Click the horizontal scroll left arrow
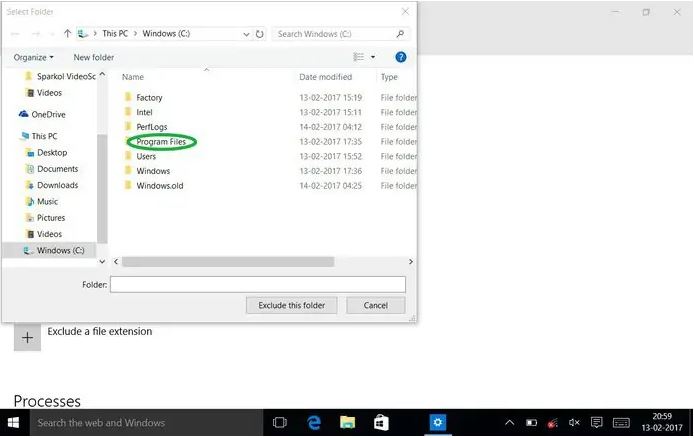Viewport: 694px width, 438px height. (x=116, y=262)
